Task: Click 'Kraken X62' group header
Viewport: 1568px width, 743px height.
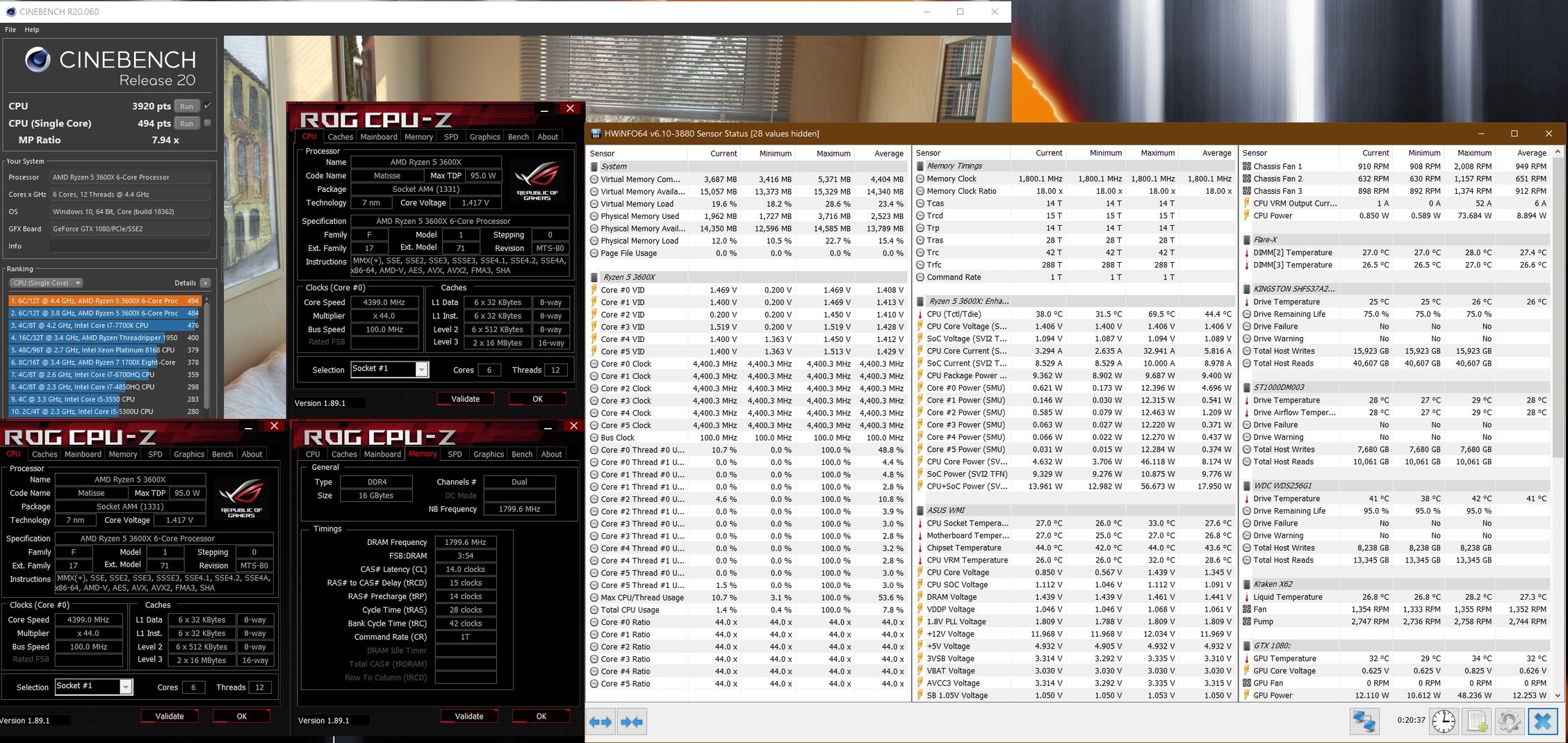Action: [1396, 585]
